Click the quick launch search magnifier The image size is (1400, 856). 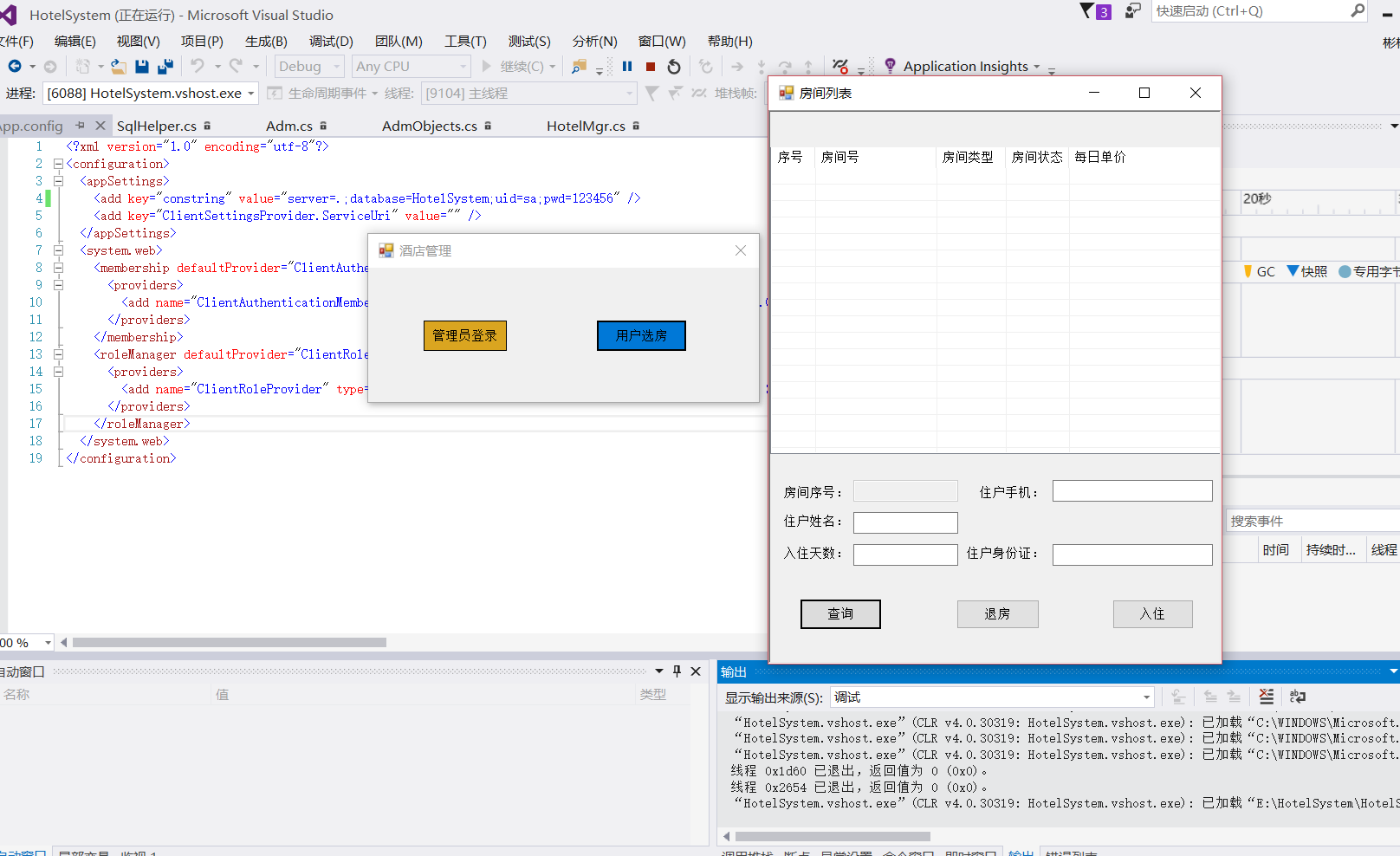[1358, 11]
